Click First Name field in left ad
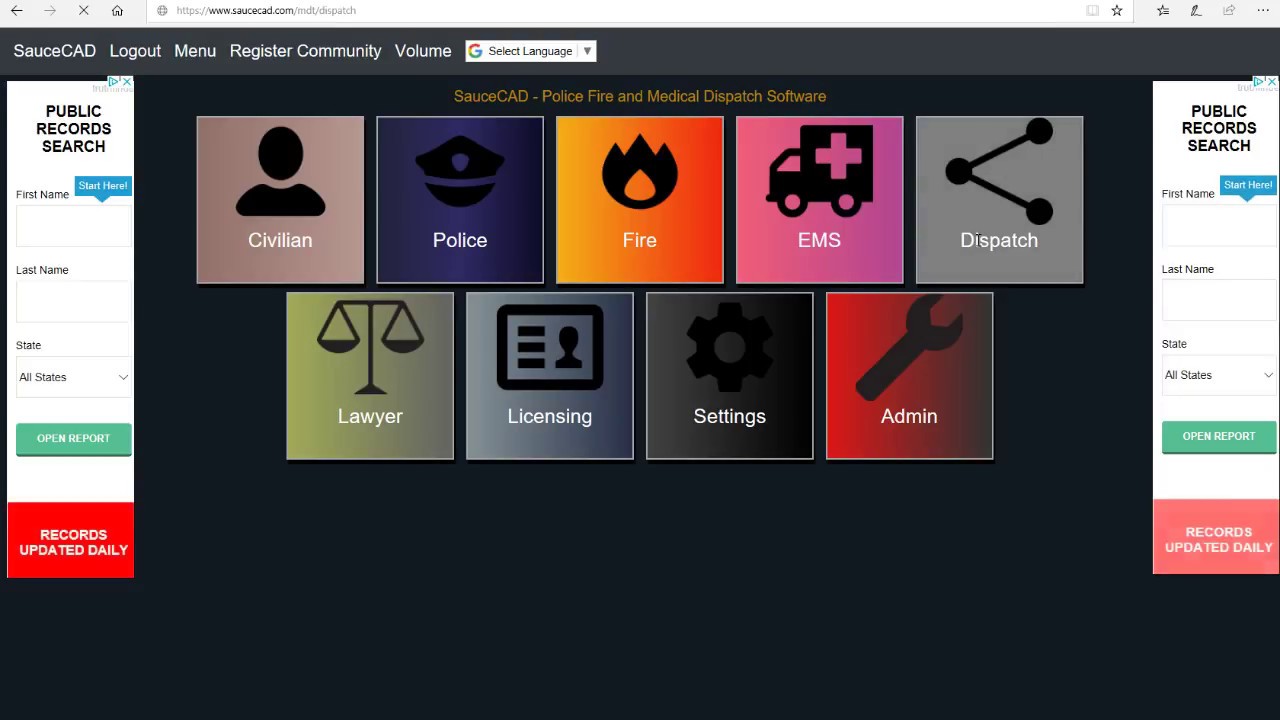1280x720 pixels. [74, 226]
